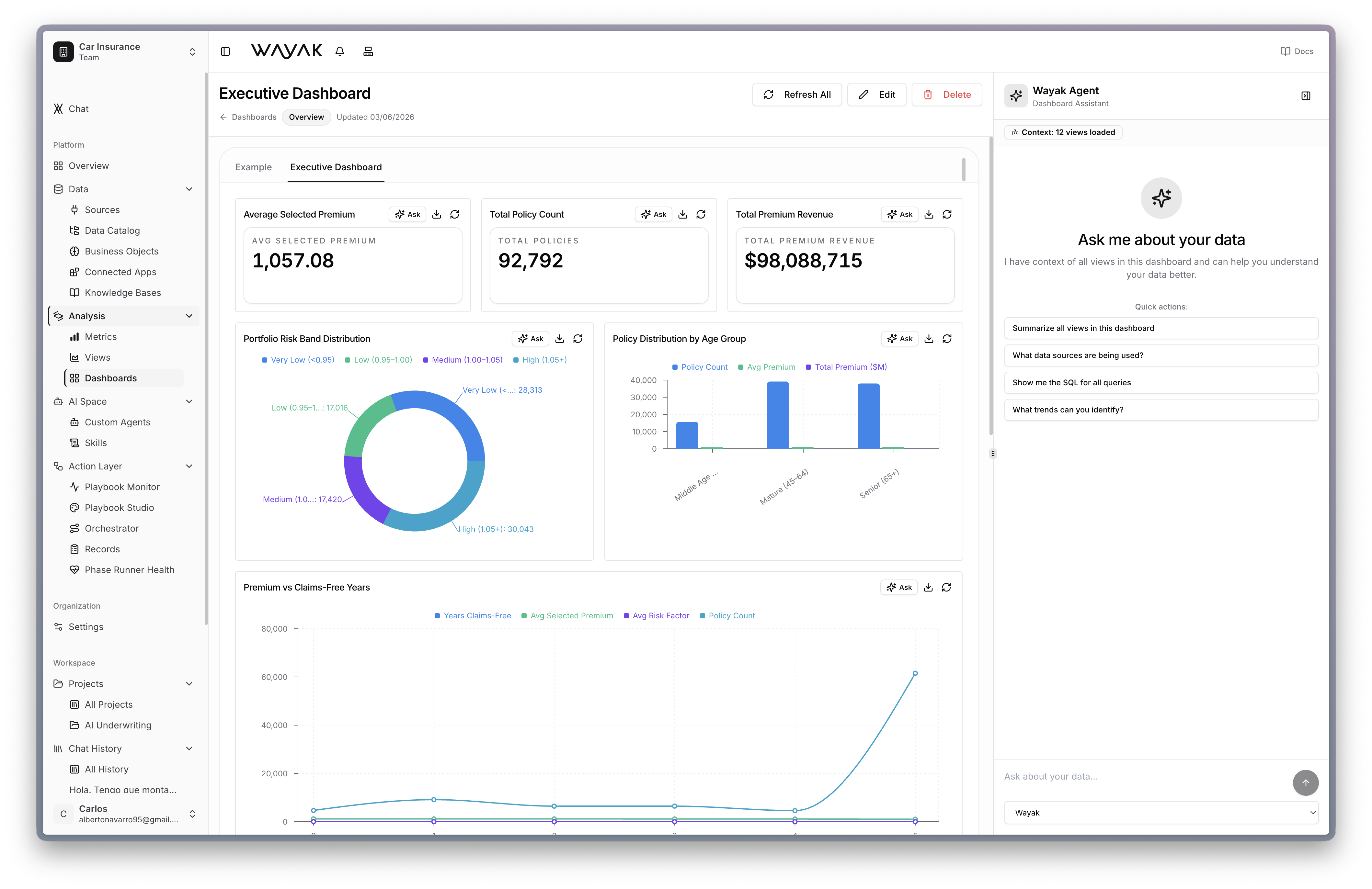Click the Wayak Agent sparkle avatar

coord(1016,96)
